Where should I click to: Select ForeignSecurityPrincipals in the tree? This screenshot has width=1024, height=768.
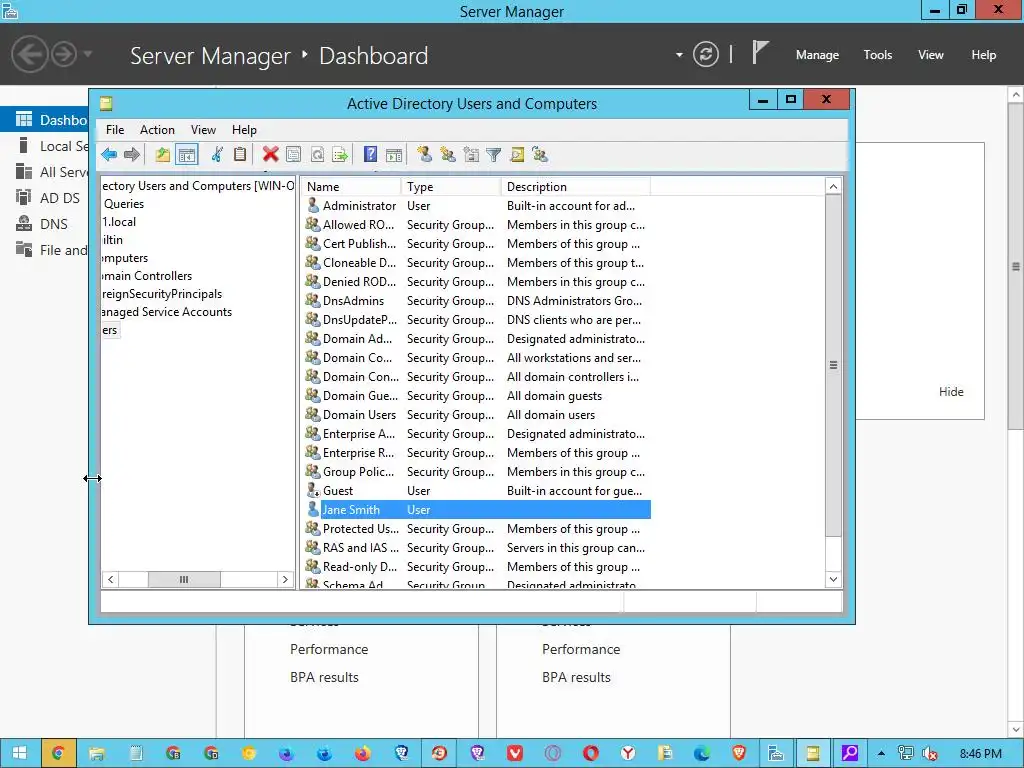(162, 294)
